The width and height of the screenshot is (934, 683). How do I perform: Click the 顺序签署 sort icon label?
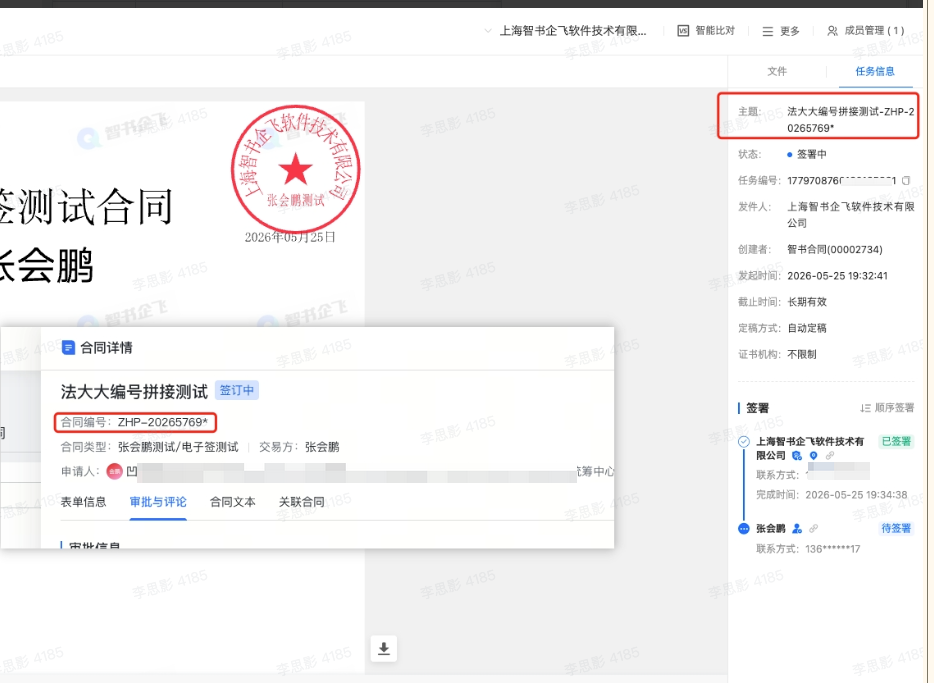887,408
